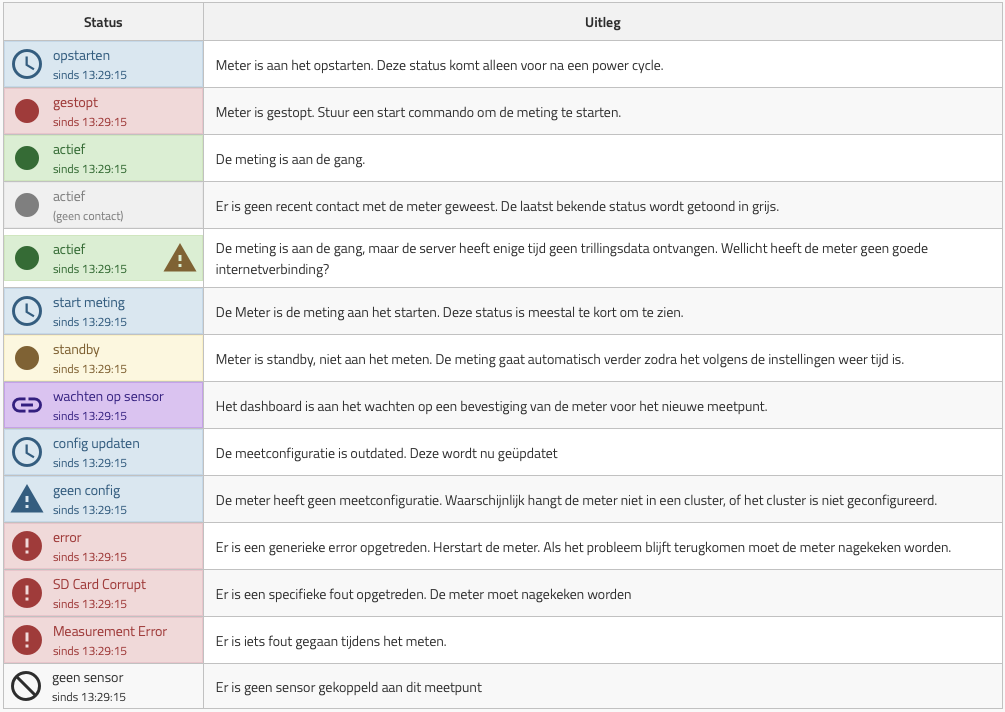Click the brown circle icon for 'standby'
Screen dimensions: 1005x712
(x=27, y=358)
